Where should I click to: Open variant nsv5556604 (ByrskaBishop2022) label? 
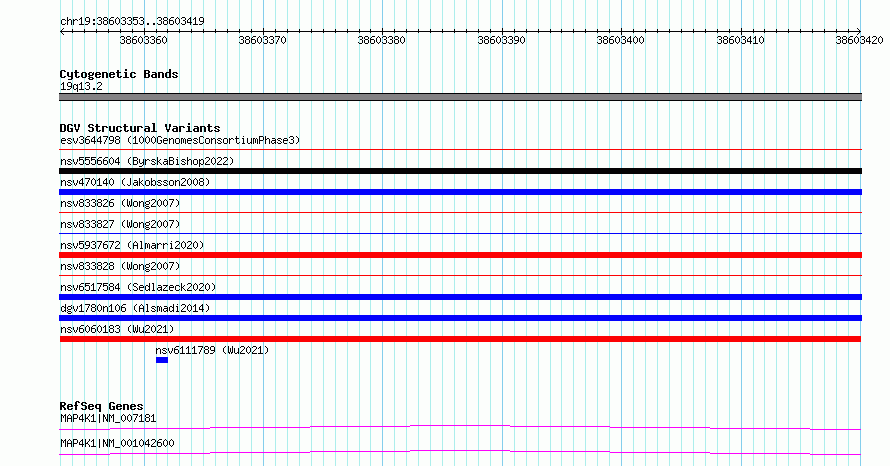(147, 161)
